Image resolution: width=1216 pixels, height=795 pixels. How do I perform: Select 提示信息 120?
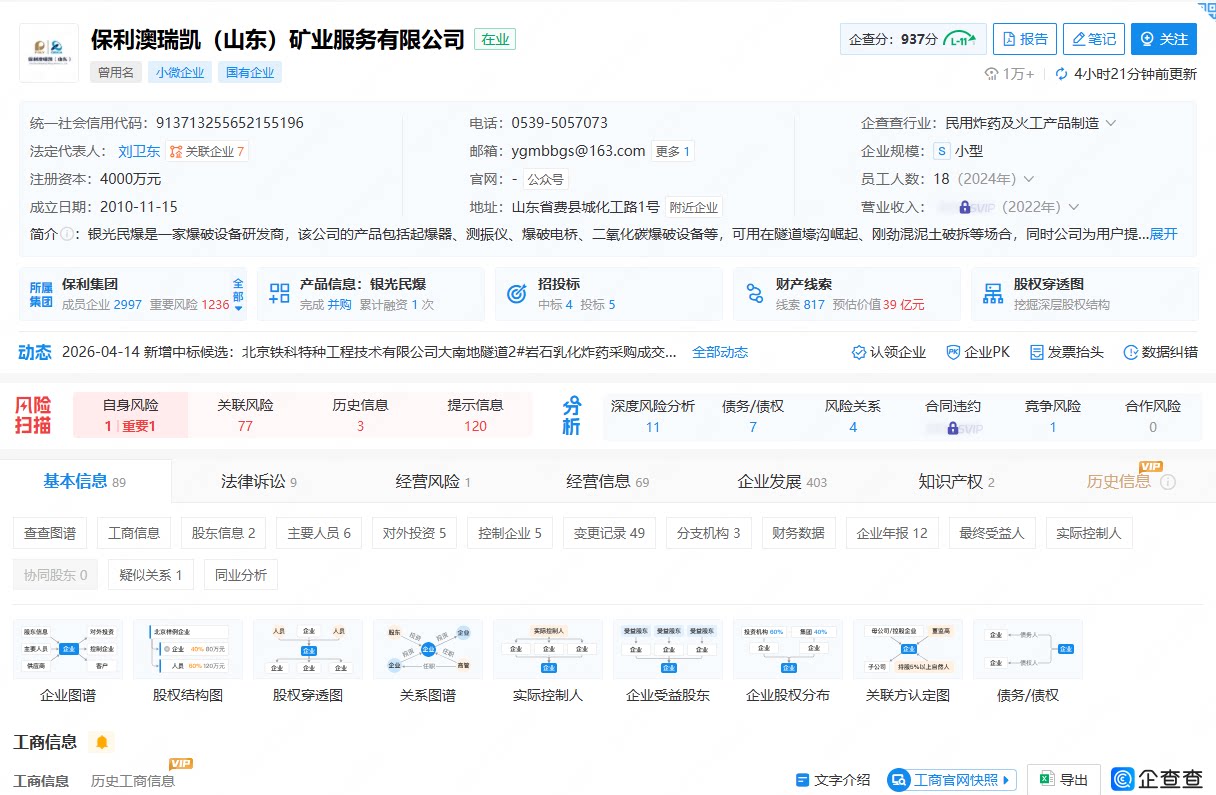[x=475, y=415]
